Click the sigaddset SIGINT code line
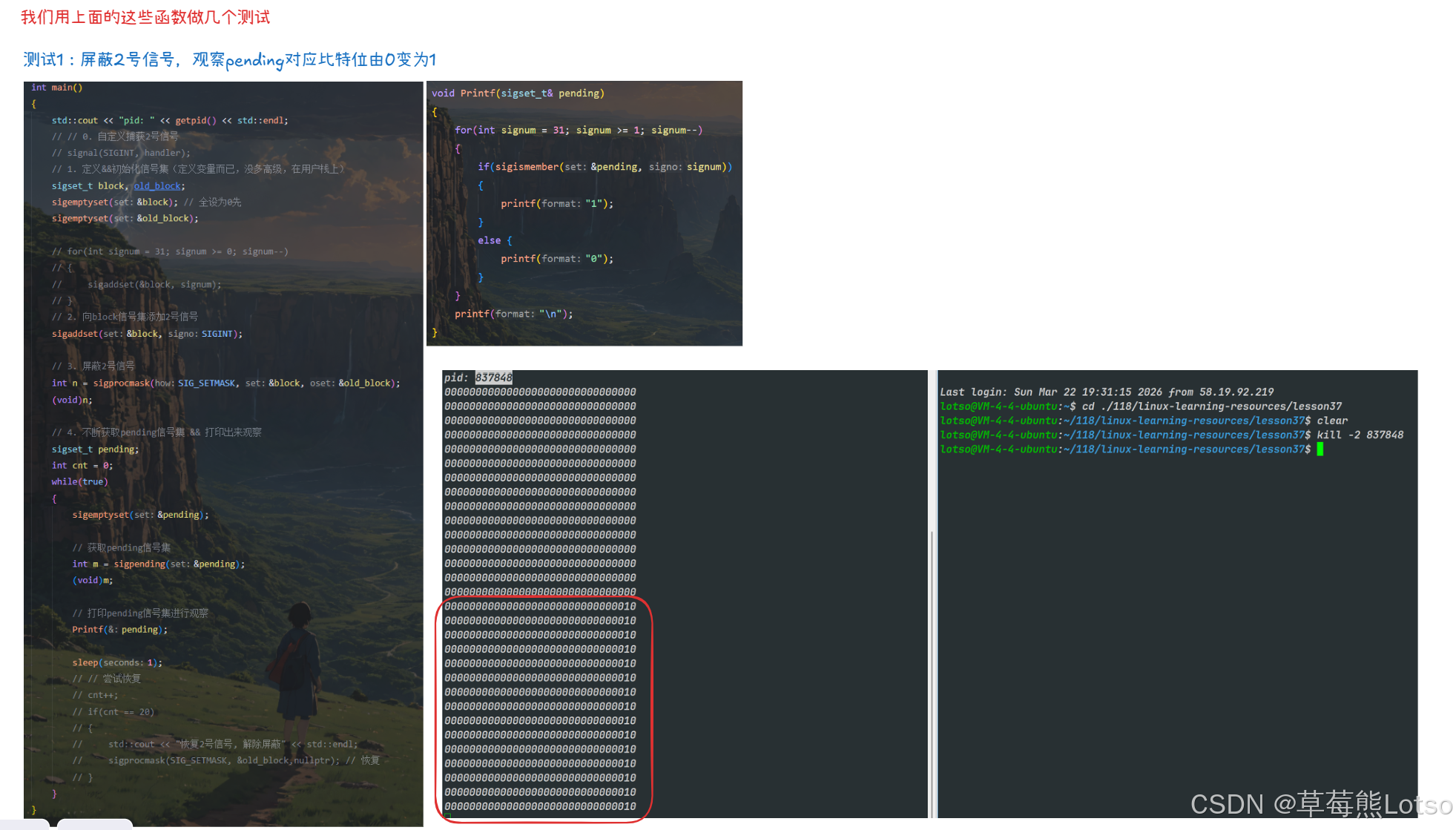The height and width of the screenshot is (830, 1456). click(x=147, y=335)
